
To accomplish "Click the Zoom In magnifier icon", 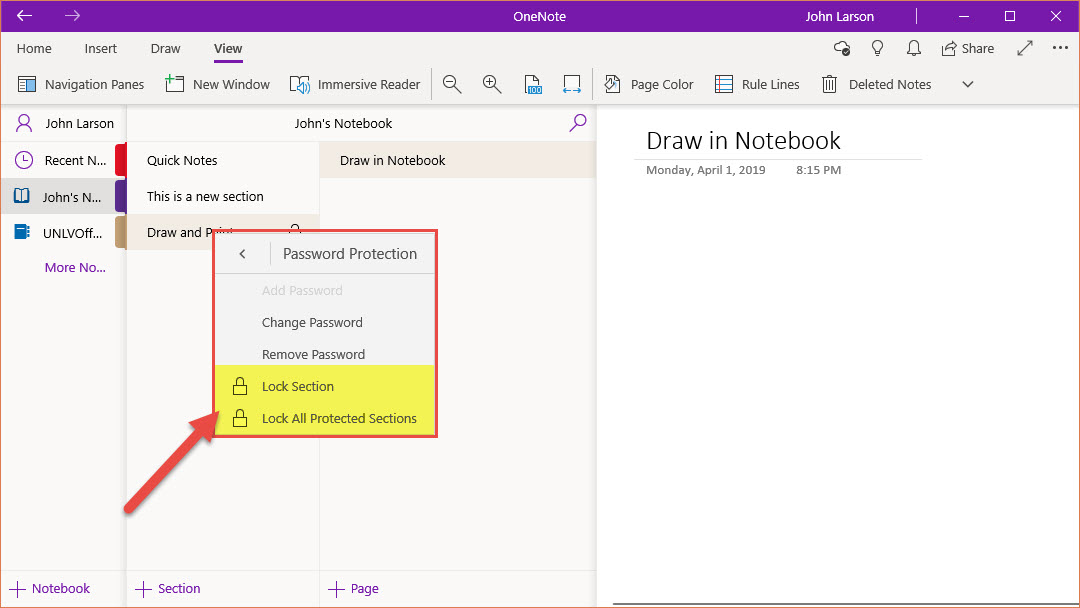I will pos(491,85).
